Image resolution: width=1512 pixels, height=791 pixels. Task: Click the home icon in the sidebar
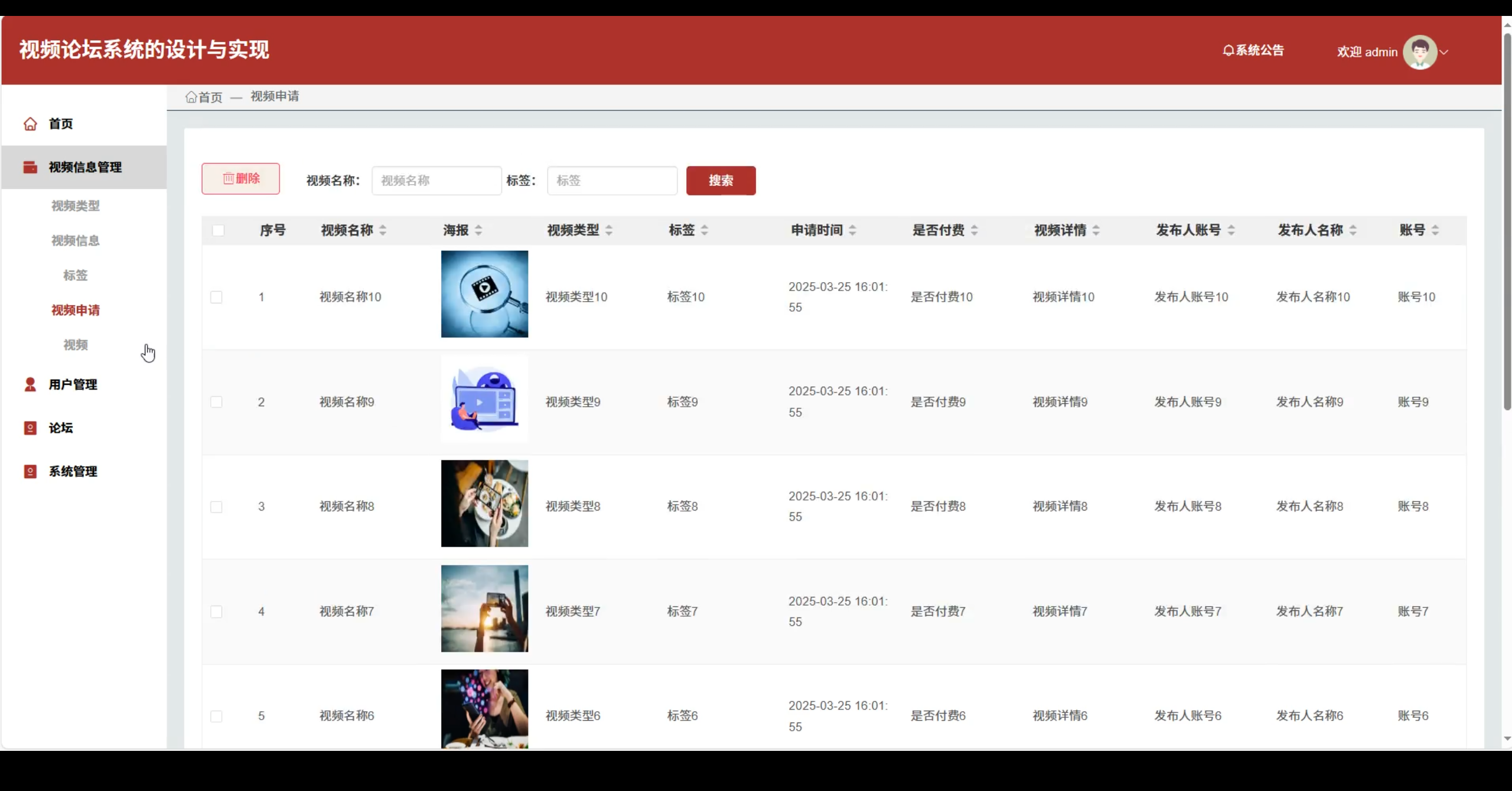30,124
